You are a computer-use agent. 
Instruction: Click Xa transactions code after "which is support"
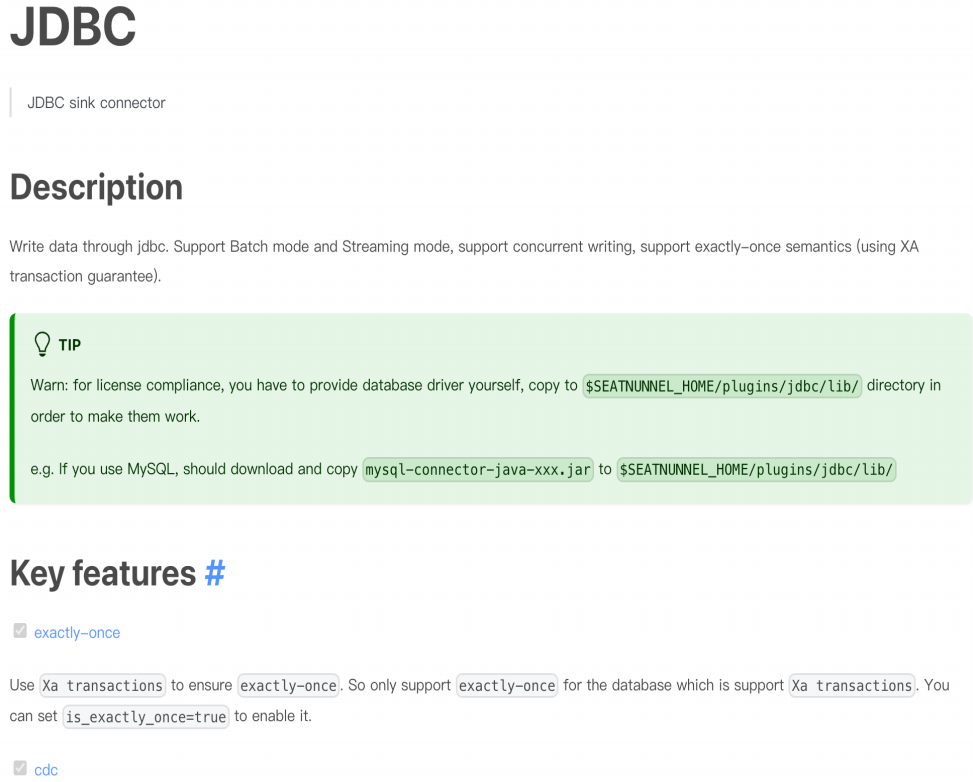tap(851, 685)
